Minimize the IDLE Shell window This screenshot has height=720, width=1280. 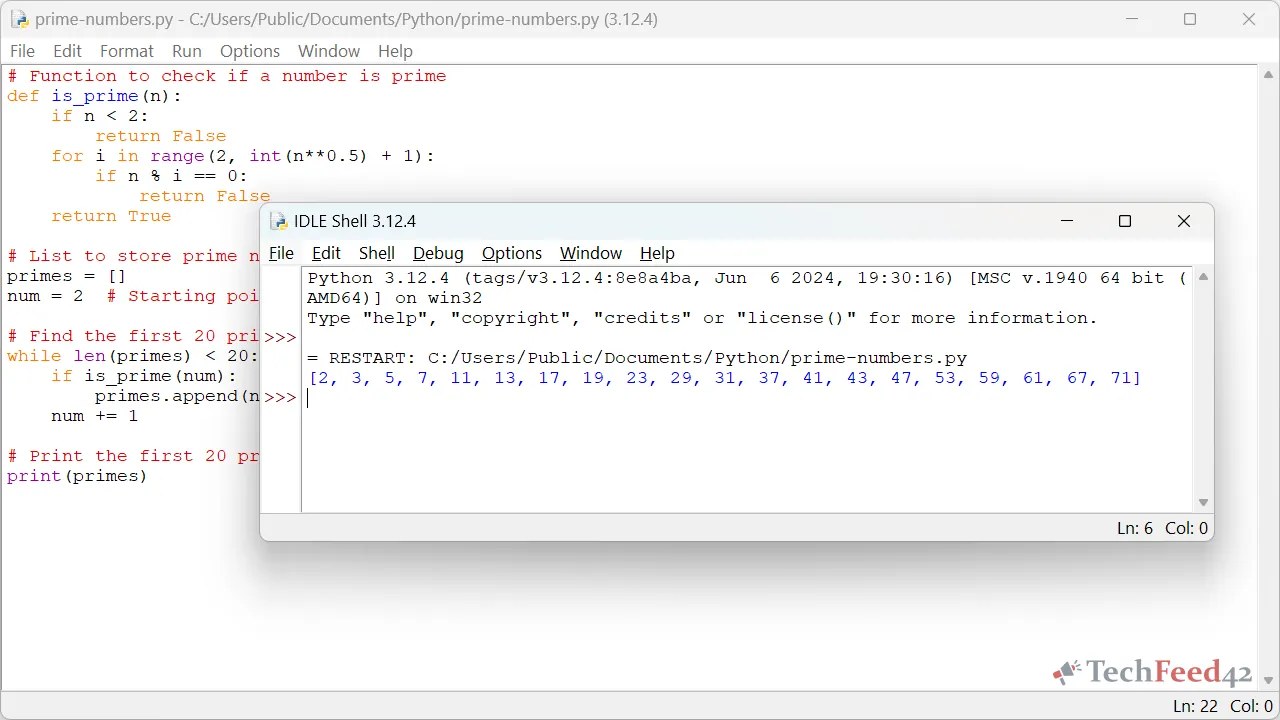(1067, 221)
